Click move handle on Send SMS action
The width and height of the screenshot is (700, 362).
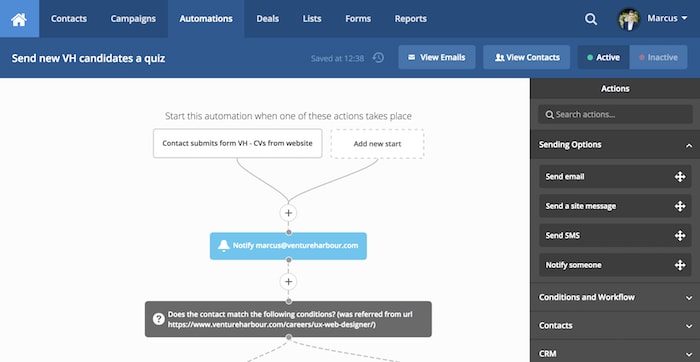(679, 236)
